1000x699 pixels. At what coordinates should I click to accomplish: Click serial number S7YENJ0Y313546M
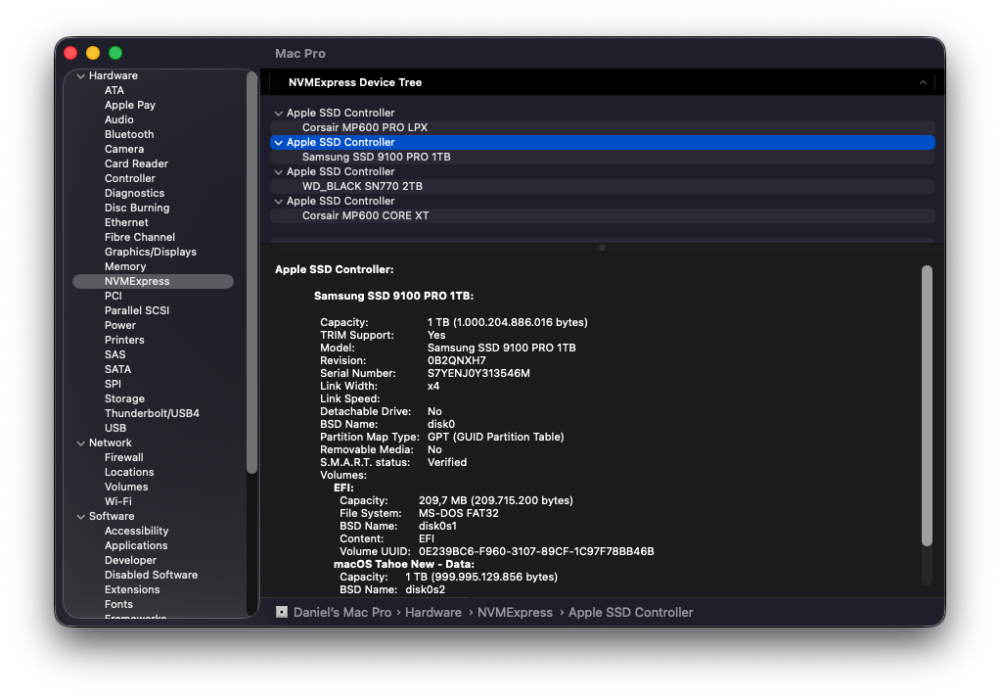tap(478, 373)
